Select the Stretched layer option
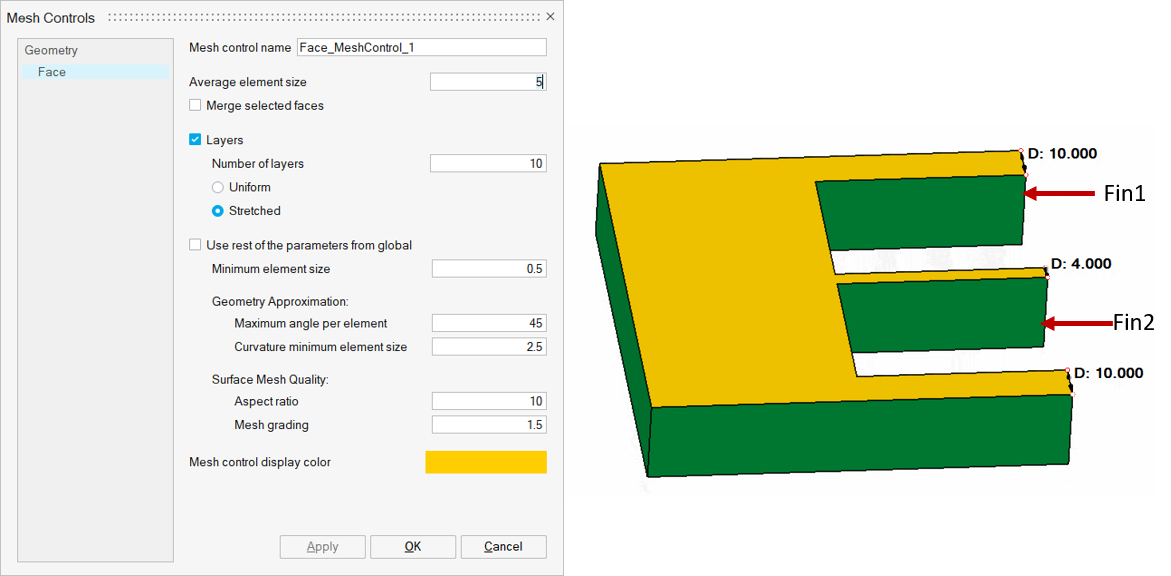 (x=218, y=211)
